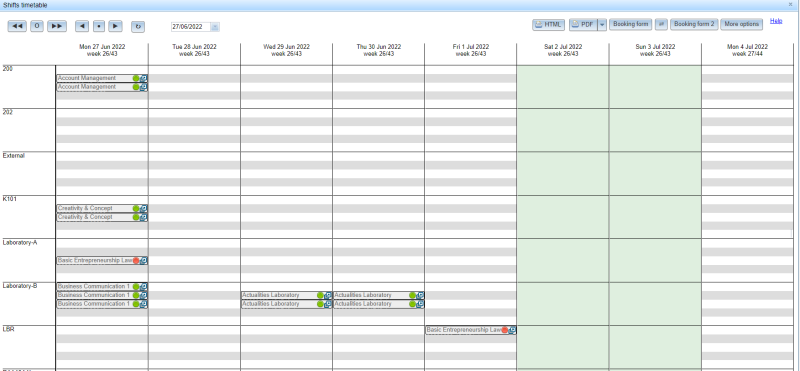This screenshot has width=800, height=371.
Task: Select room row label 'K101'
Action: 9,199
